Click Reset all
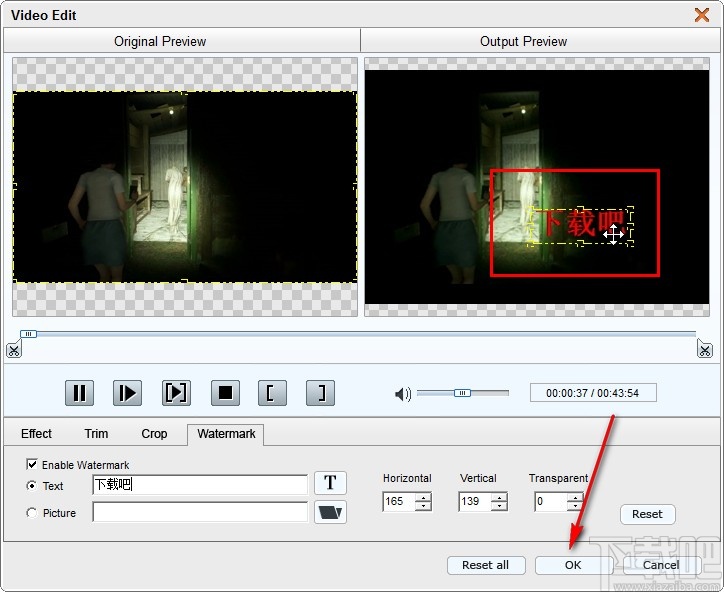The image size is (724, 592). click(486, 565)
